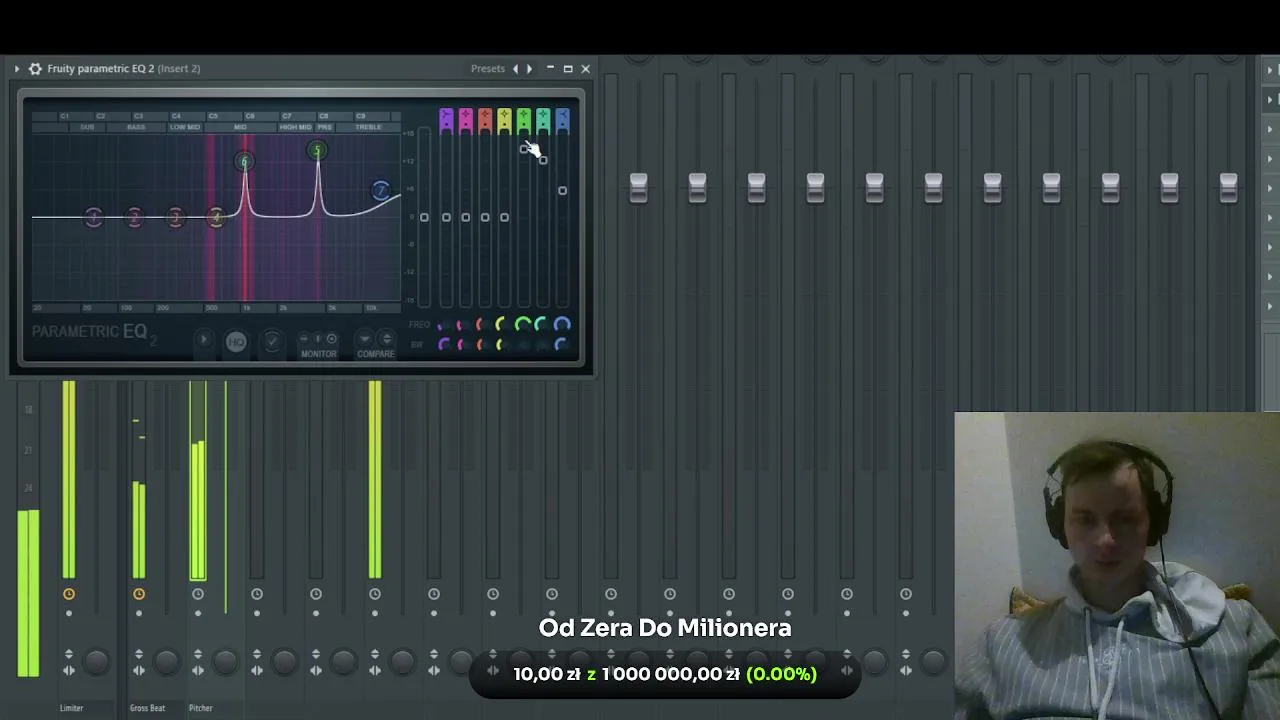Open plugin options menu arrow beside gear icon
Screen dimensions: 1280x720
coord(17,68)
